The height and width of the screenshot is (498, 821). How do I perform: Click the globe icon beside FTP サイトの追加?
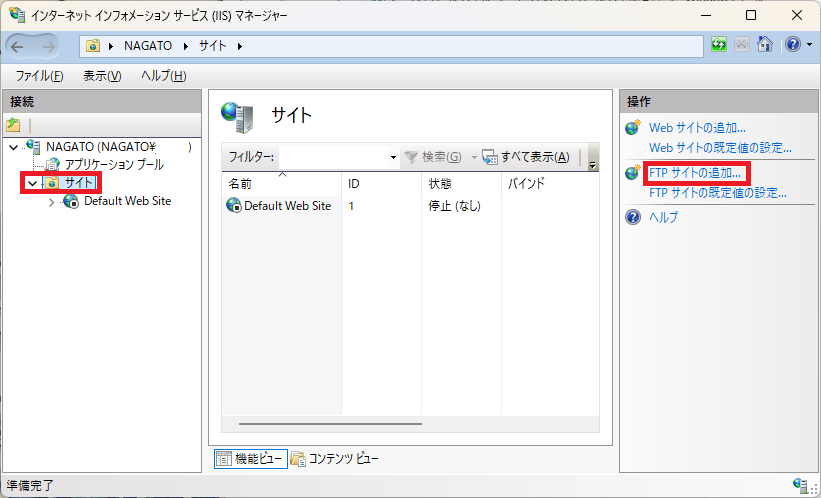click(633, 172)
